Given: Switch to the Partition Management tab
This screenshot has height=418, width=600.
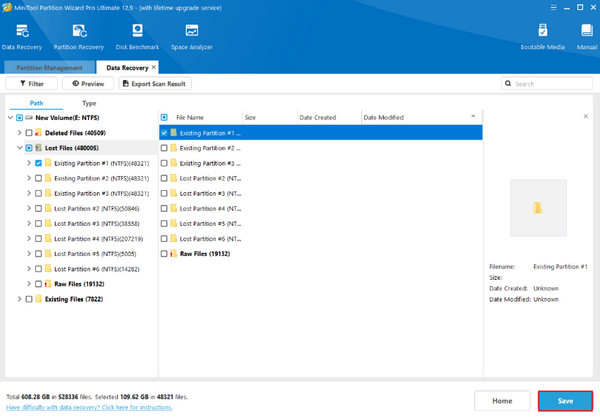Looking at the screenshot, I should pyautogui.click(x=49, y=67).
